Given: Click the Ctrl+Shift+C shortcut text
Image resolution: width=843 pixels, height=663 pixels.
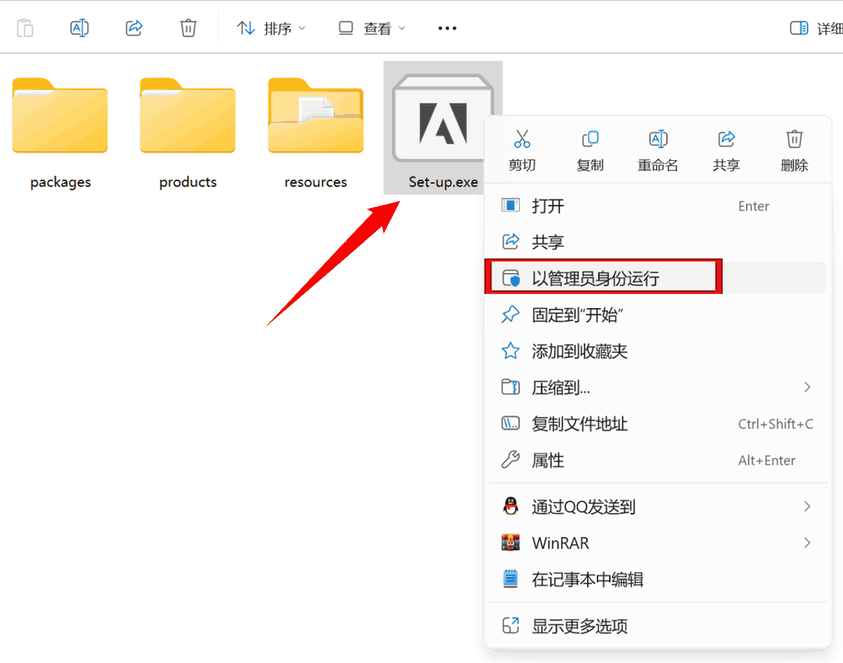Looking at the screenshot, I should coord(775,424).
